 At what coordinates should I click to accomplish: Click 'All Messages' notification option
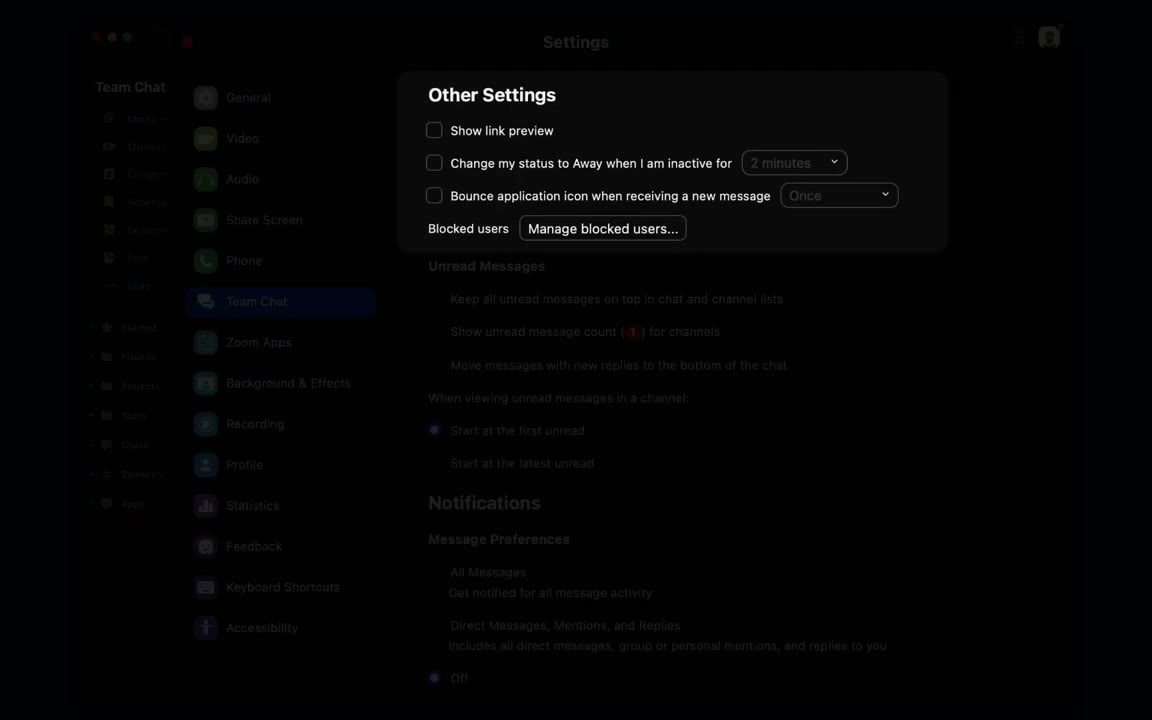(x=488, y=572)
